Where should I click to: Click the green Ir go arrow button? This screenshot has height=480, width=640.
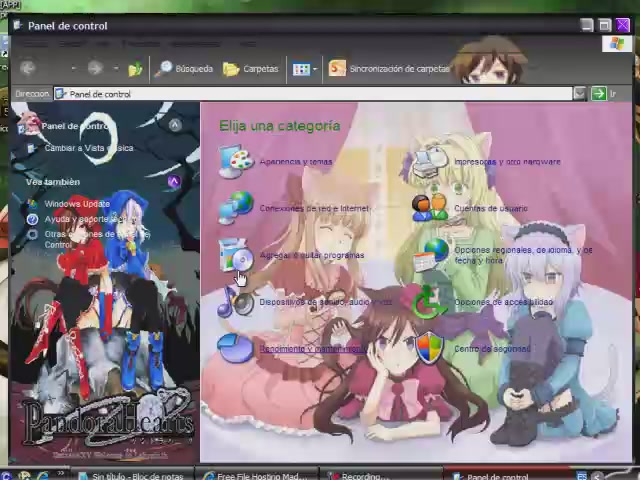[x=599, y=93]
